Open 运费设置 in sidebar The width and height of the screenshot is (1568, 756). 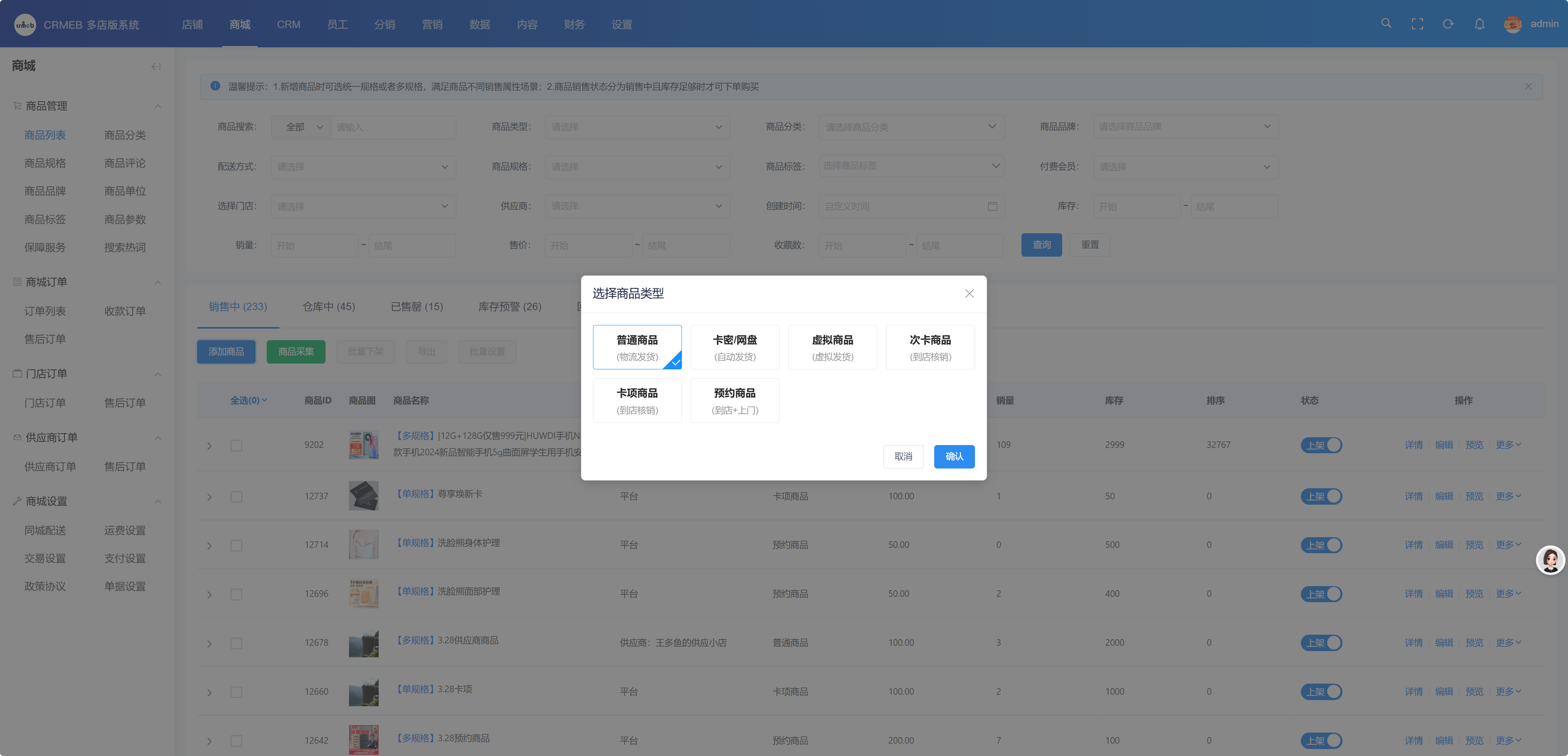[x=125, y=531]
